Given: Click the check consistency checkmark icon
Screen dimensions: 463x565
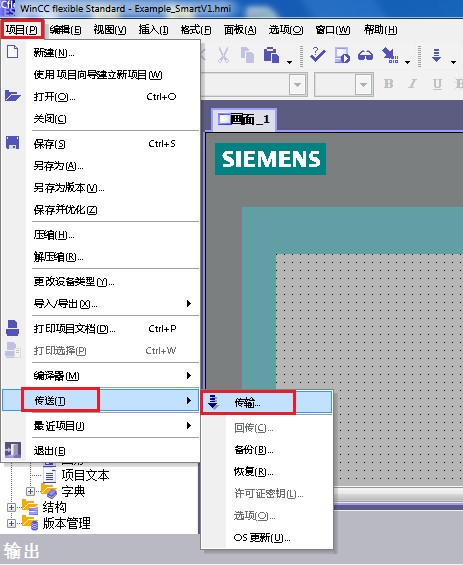Looking at the screenshot, I should [x=317, y=55].
